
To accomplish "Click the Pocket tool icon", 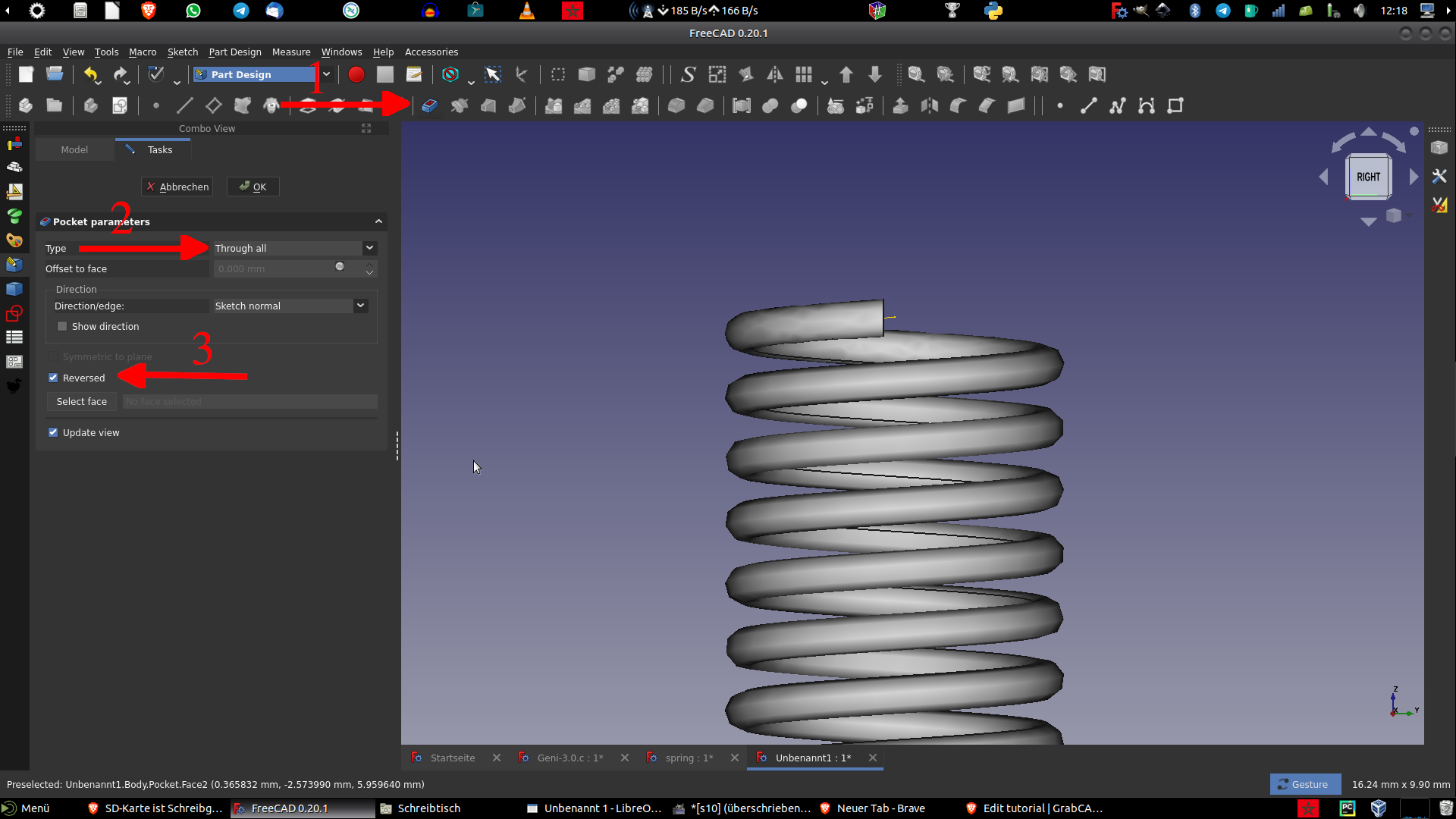I will pos(430,105).
